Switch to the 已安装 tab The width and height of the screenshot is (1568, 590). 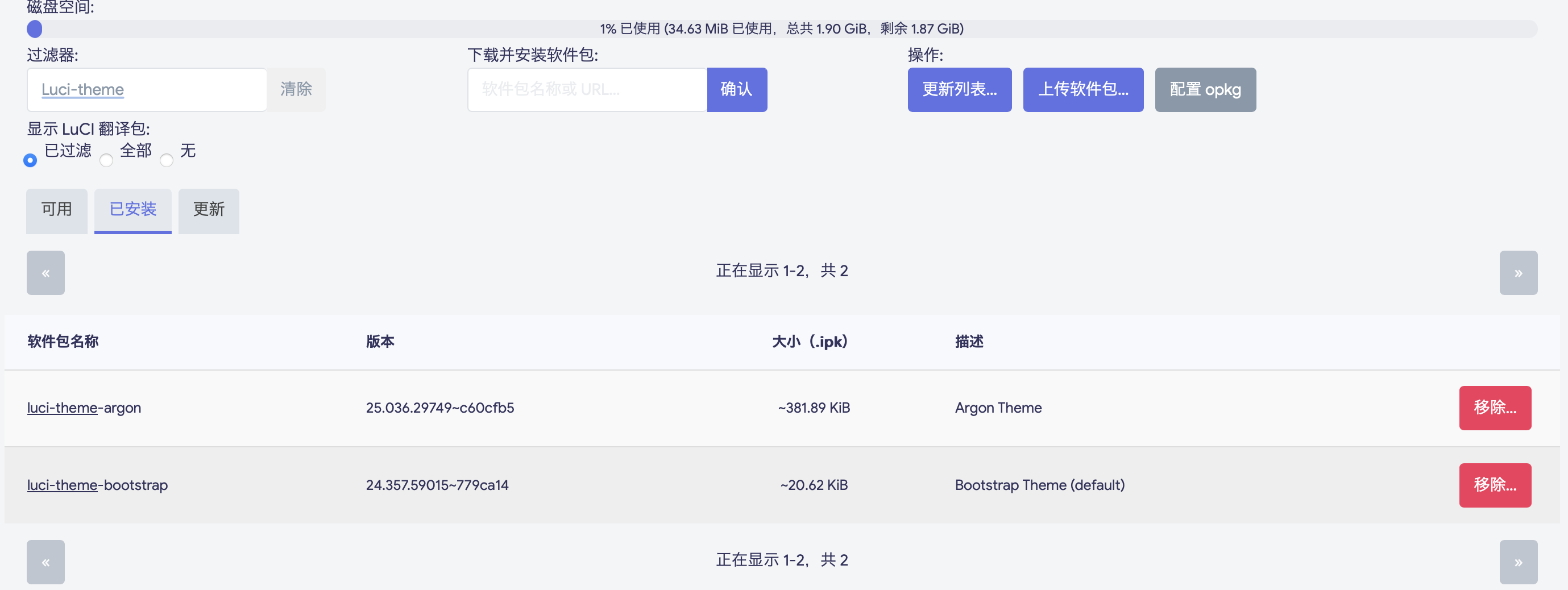(x=132, y=210)
